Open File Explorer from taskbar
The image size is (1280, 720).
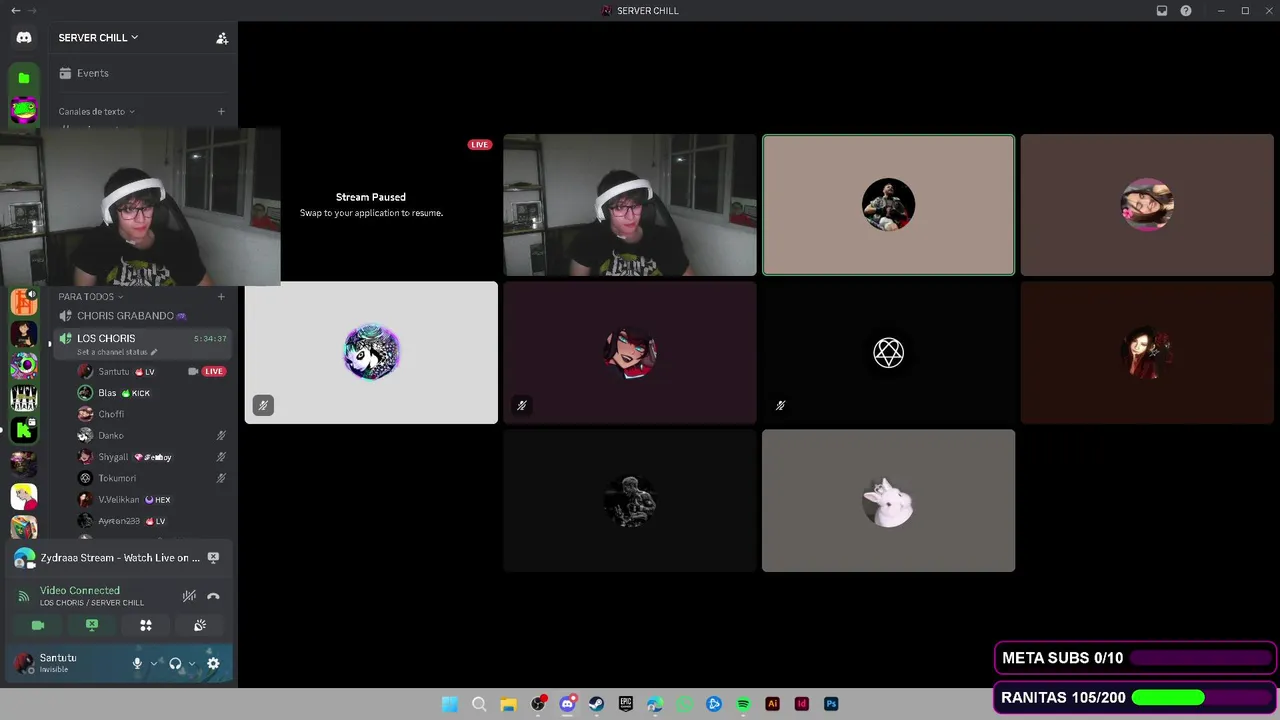(508, 704)
